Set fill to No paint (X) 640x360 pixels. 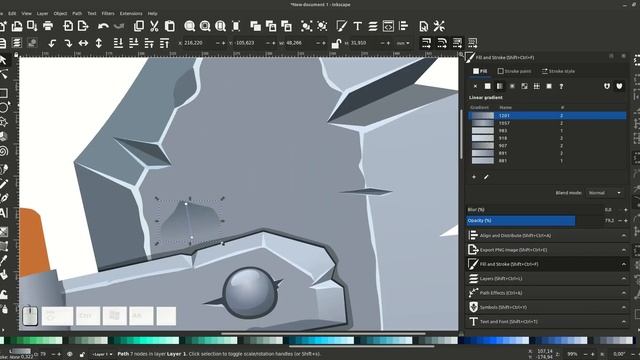point(475,86)
